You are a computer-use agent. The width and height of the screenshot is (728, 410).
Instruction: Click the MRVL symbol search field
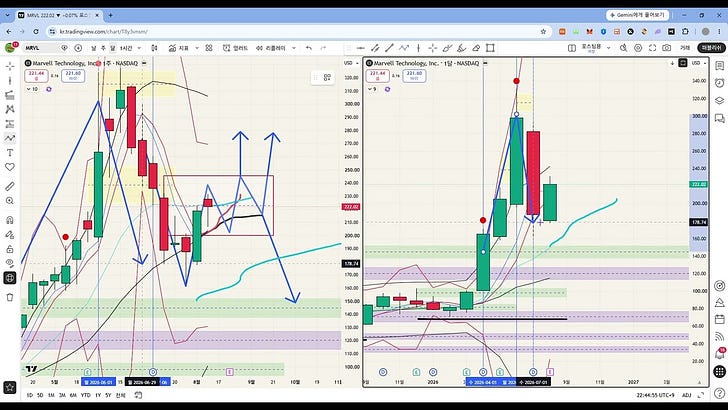[39, 48]
